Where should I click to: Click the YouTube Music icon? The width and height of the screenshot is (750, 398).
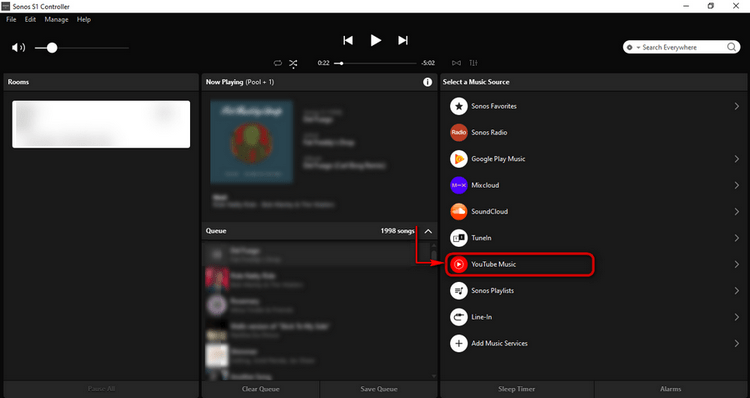click(x=459, y=264)
